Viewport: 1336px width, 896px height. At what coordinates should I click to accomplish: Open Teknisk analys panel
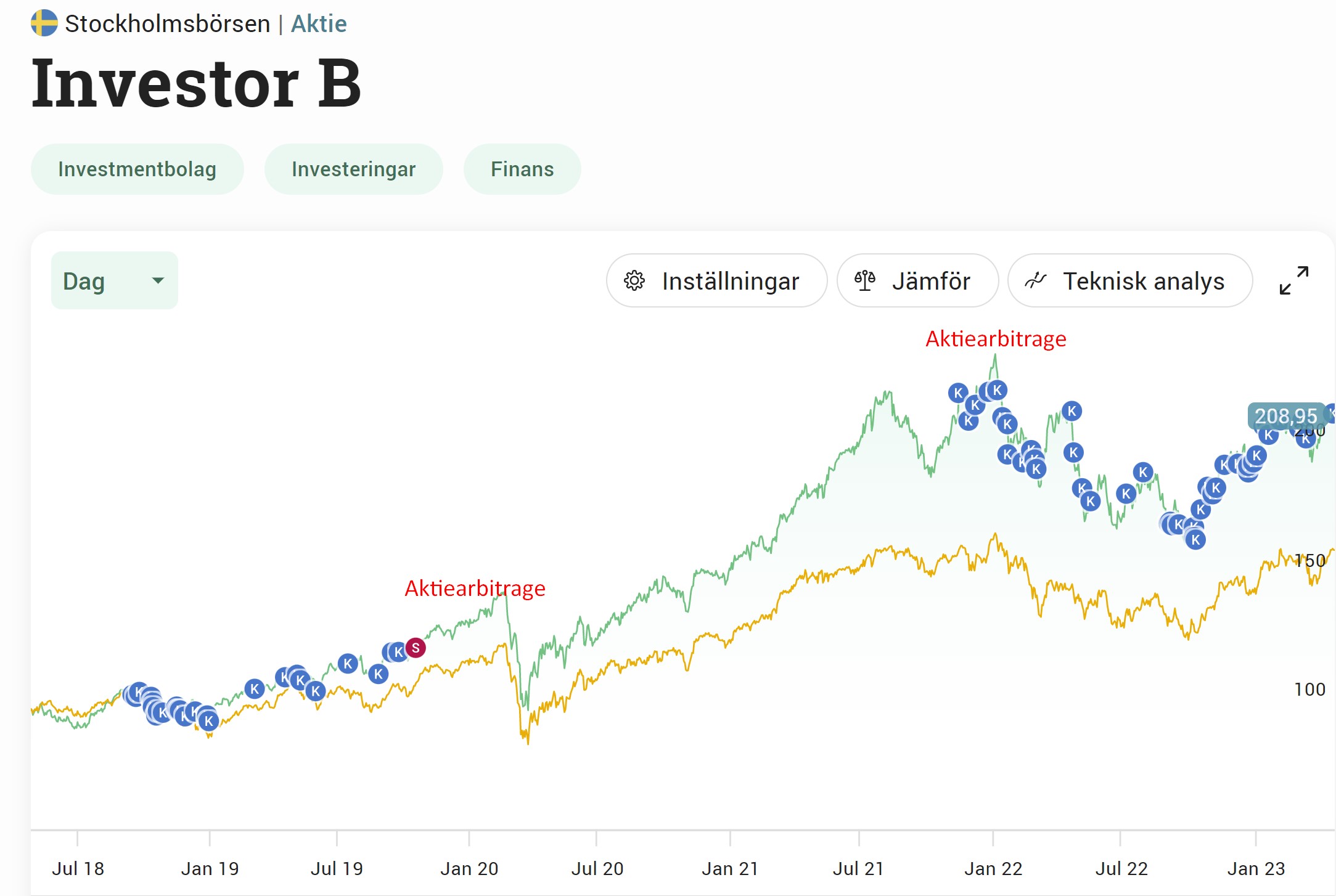pyautogui.click(x=1129, y=281)
